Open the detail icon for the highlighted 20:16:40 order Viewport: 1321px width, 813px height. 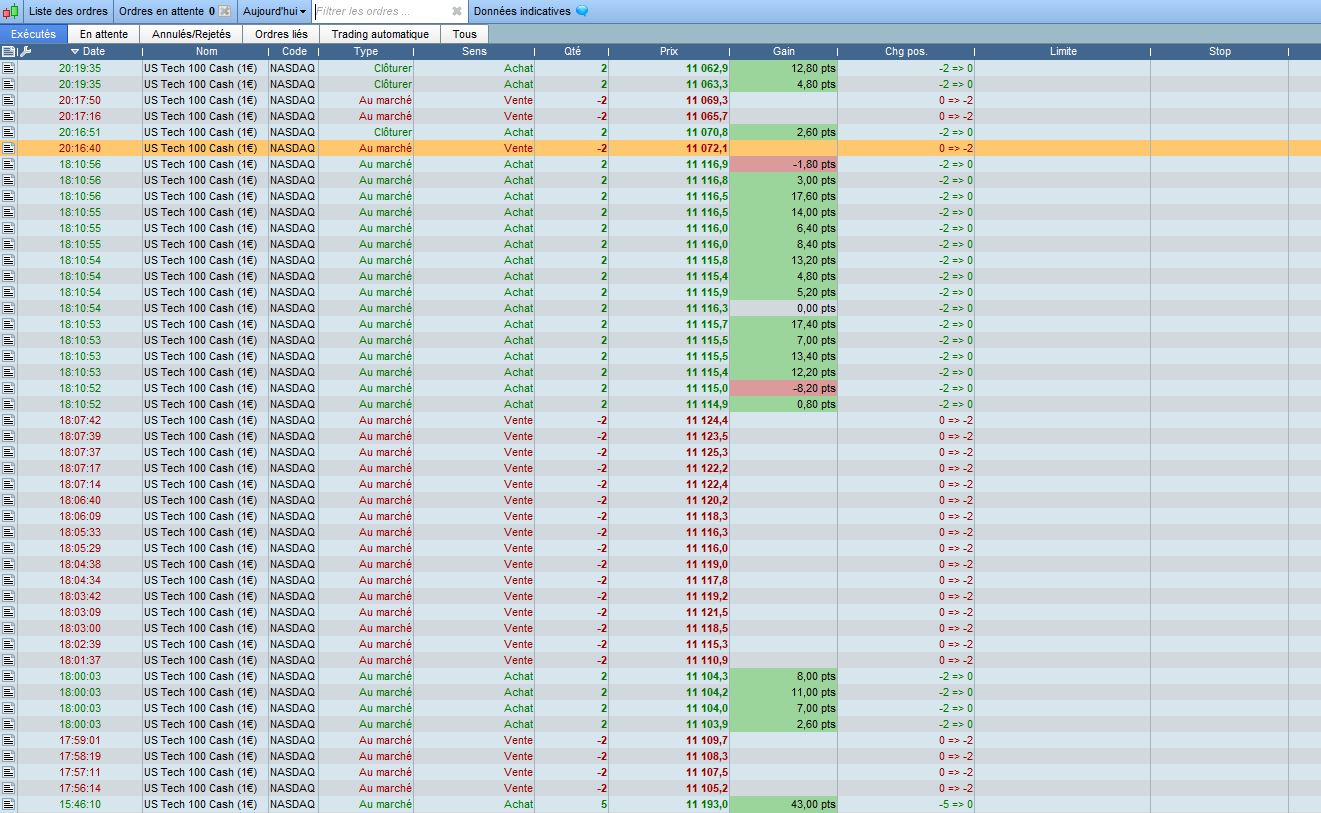point(9,148)
